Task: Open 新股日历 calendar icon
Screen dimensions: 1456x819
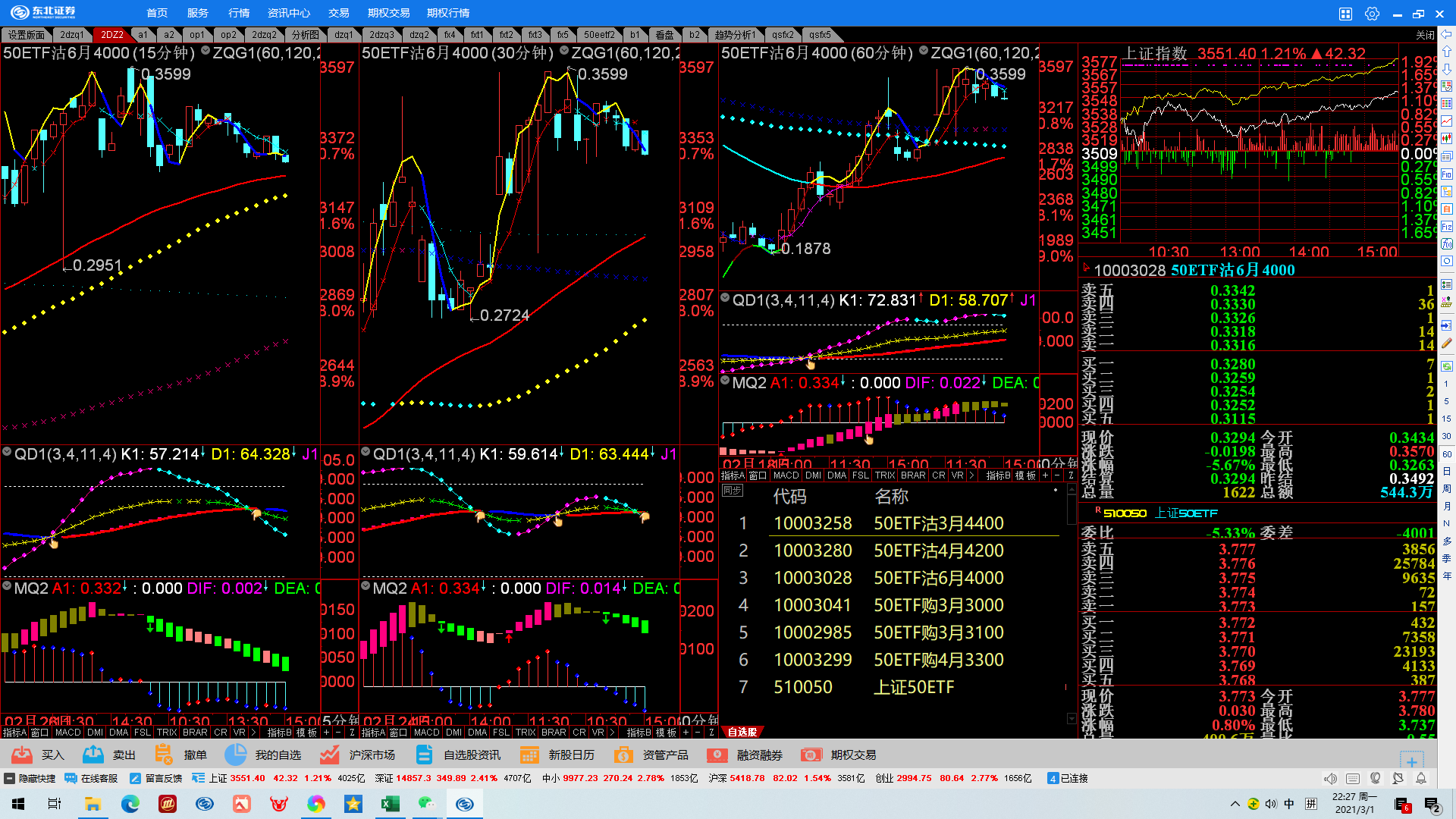Action: (x=529, y=755)
